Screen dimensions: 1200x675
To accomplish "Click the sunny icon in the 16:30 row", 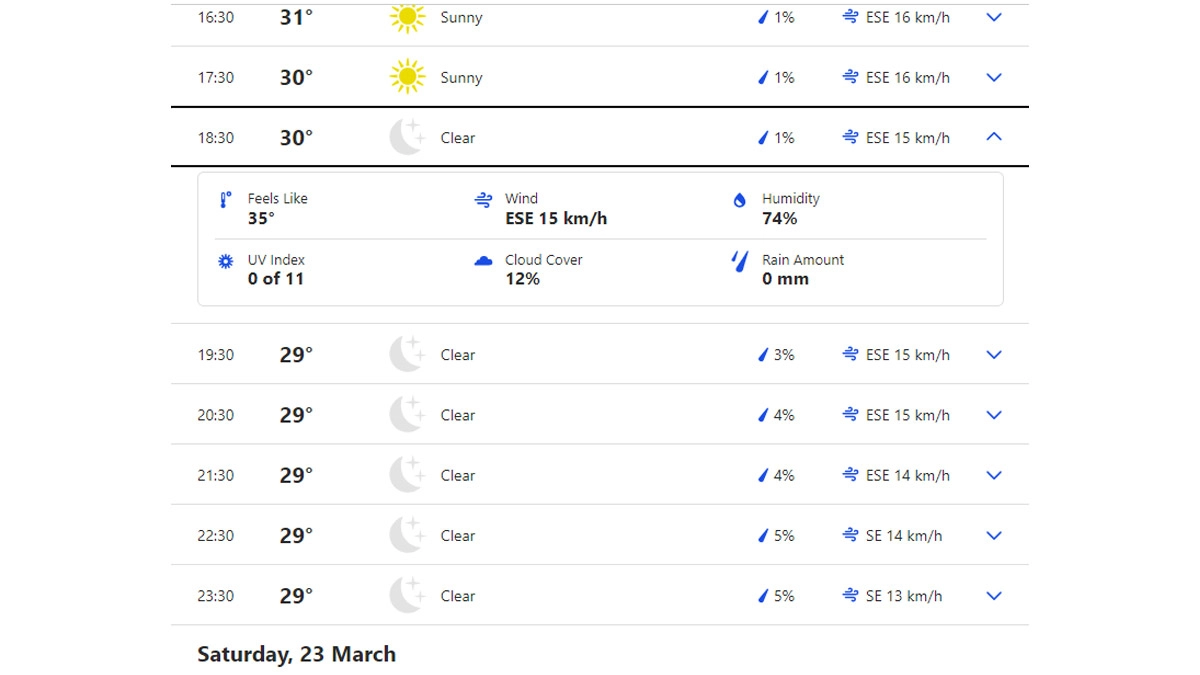I will pyautogui.click(x=407, y=17).
